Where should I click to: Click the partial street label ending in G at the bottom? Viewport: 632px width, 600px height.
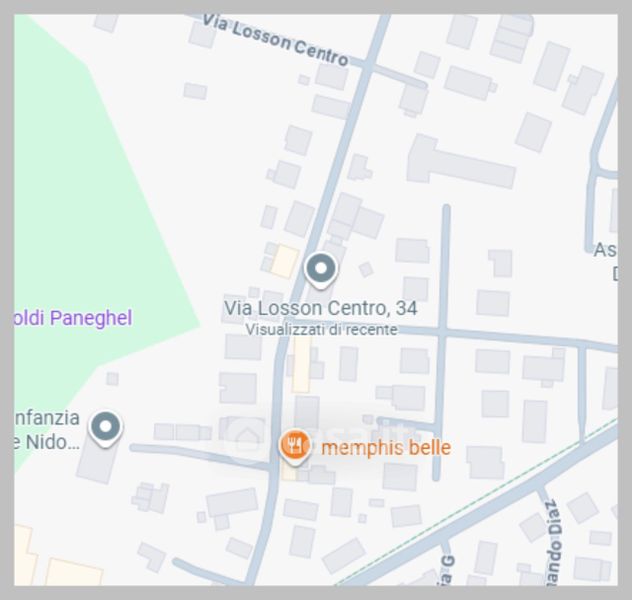point(449,570)
